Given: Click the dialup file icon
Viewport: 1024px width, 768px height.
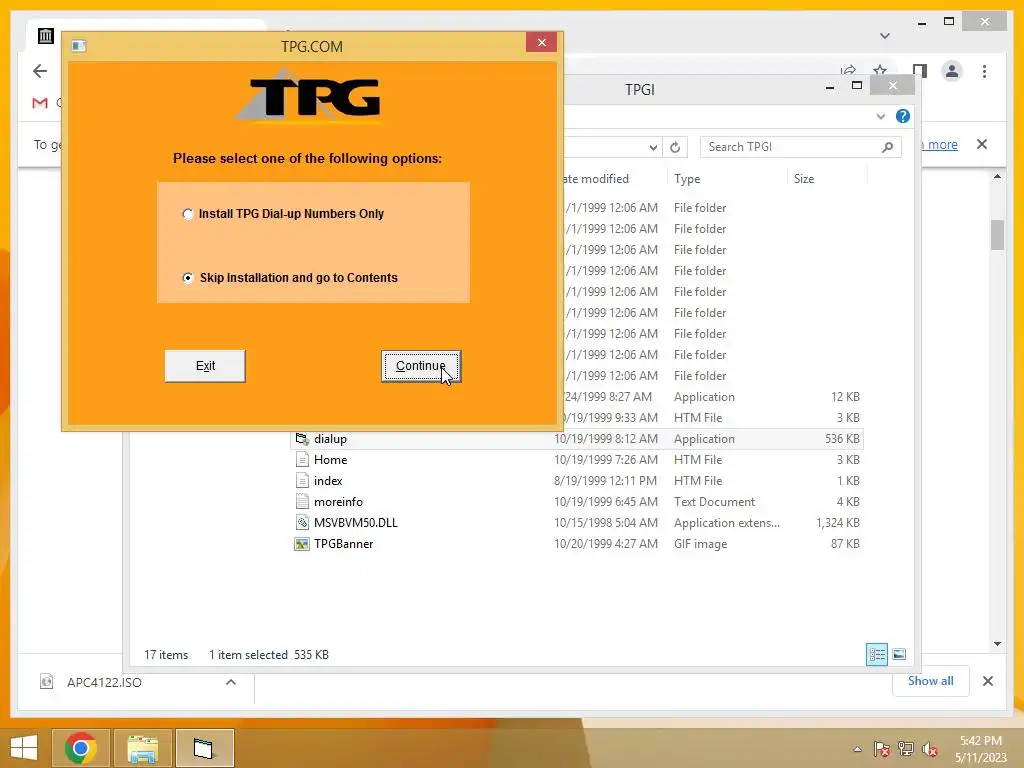Looking at the screenshot, I should (x=302, y=439).
